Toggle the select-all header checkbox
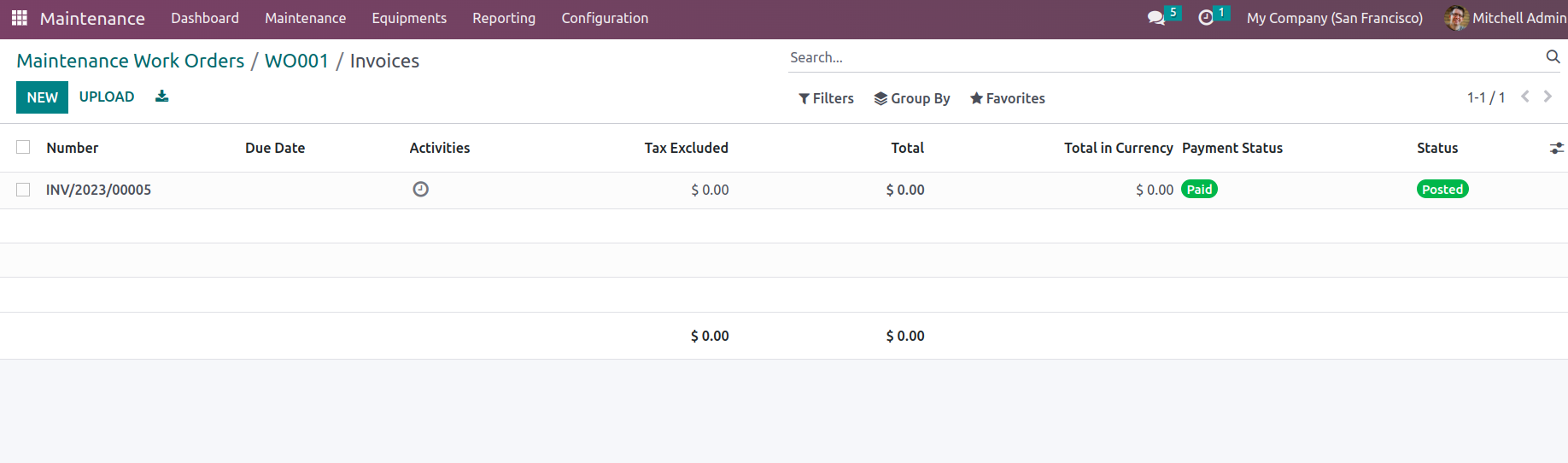This screenshot has height=463, width=1568. [23, 148]
